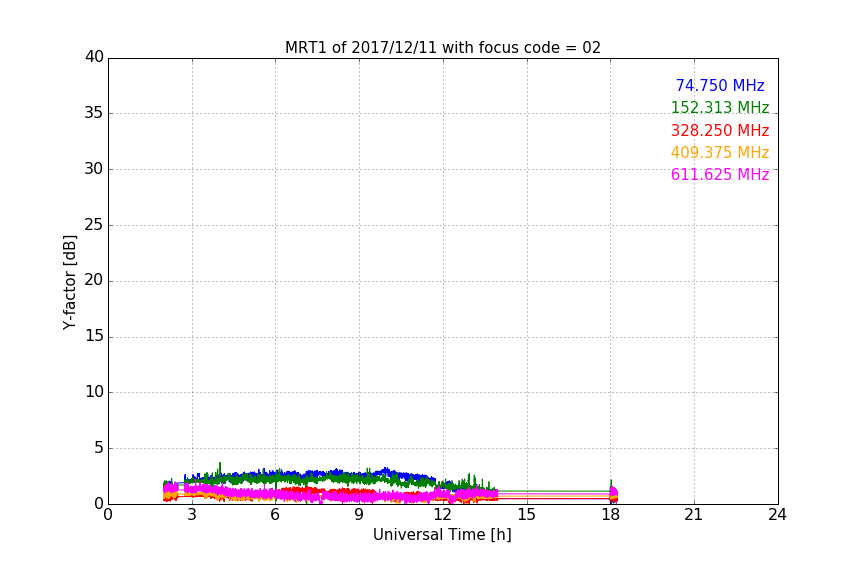Click the "Y-factor [dB]" axis label

tap(69, 282)
